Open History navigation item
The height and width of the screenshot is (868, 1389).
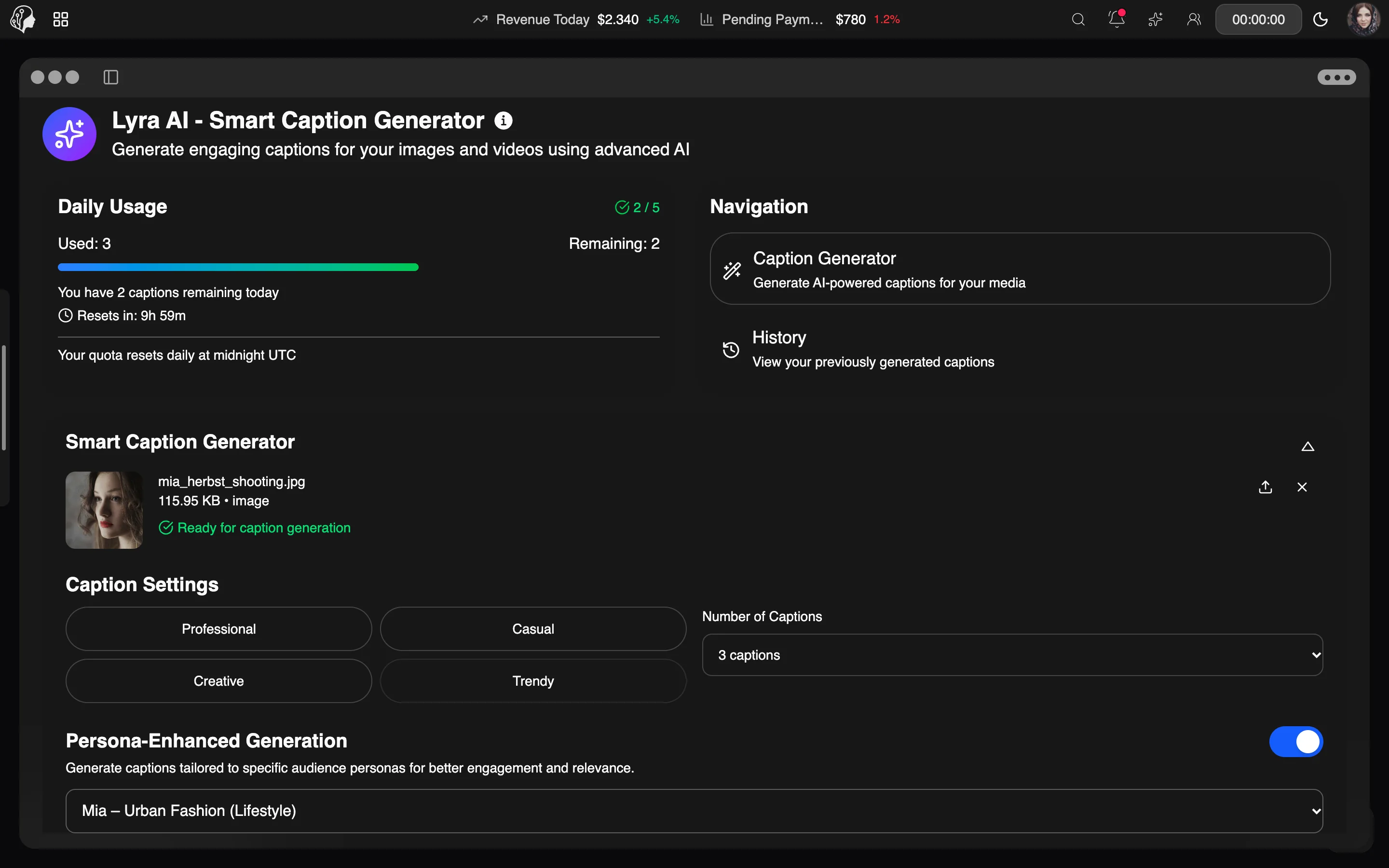pyautogui.click(x=1020, y=349)
